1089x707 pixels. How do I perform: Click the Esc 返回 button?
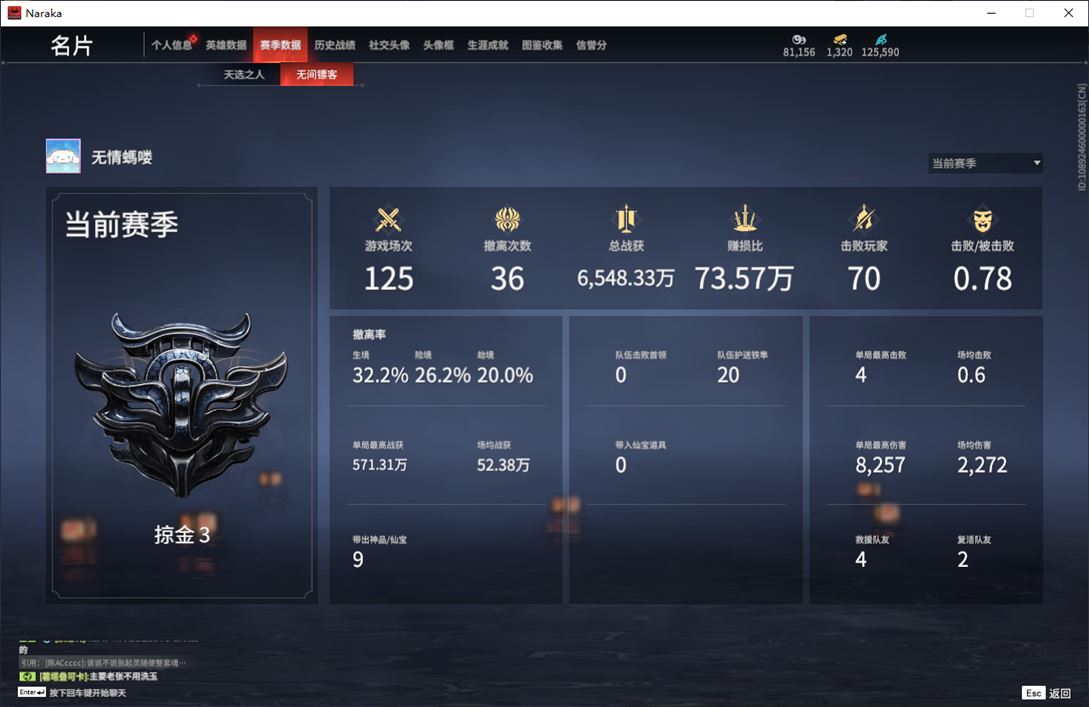(1047, 693)
